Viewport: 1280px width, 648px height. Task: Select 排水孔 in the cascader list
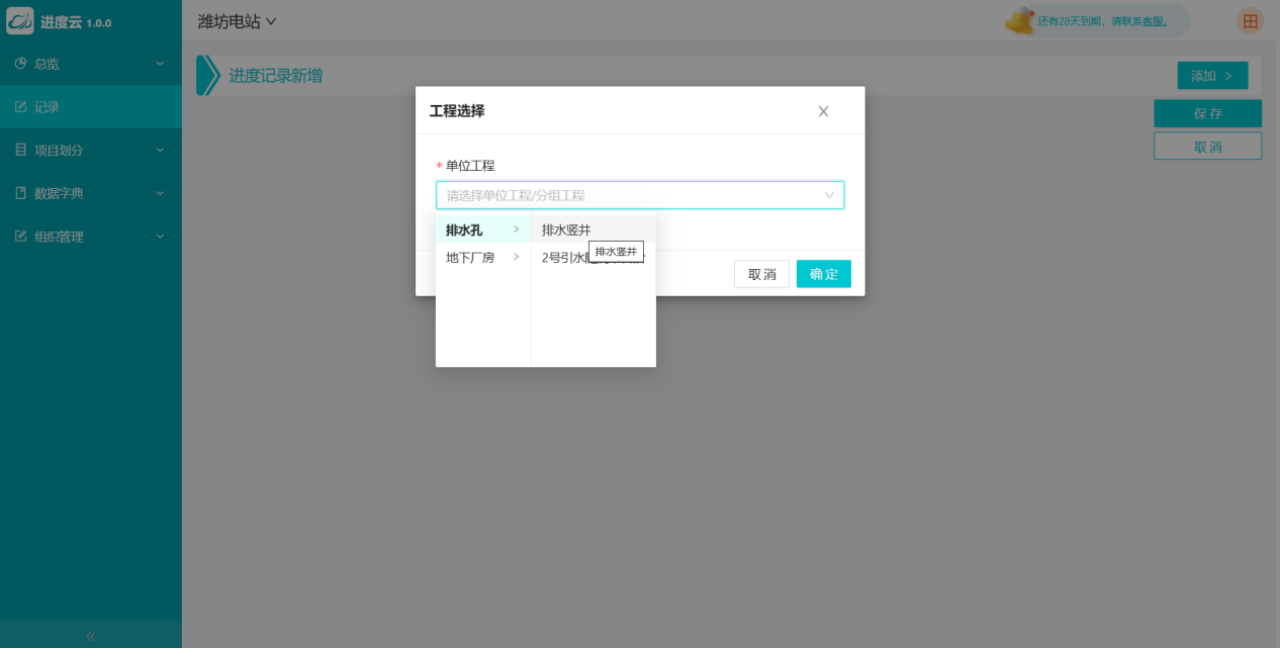pos(464,230)
